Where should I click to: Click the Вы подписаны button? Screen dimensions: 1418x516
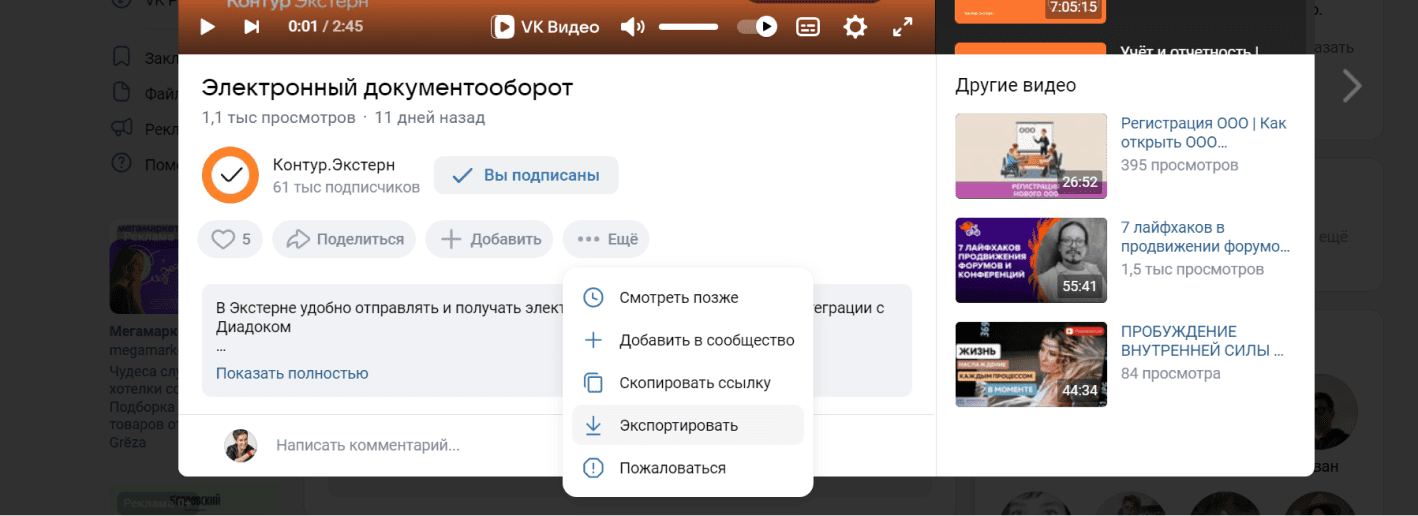pyautogui.click(x=526, y=175)
